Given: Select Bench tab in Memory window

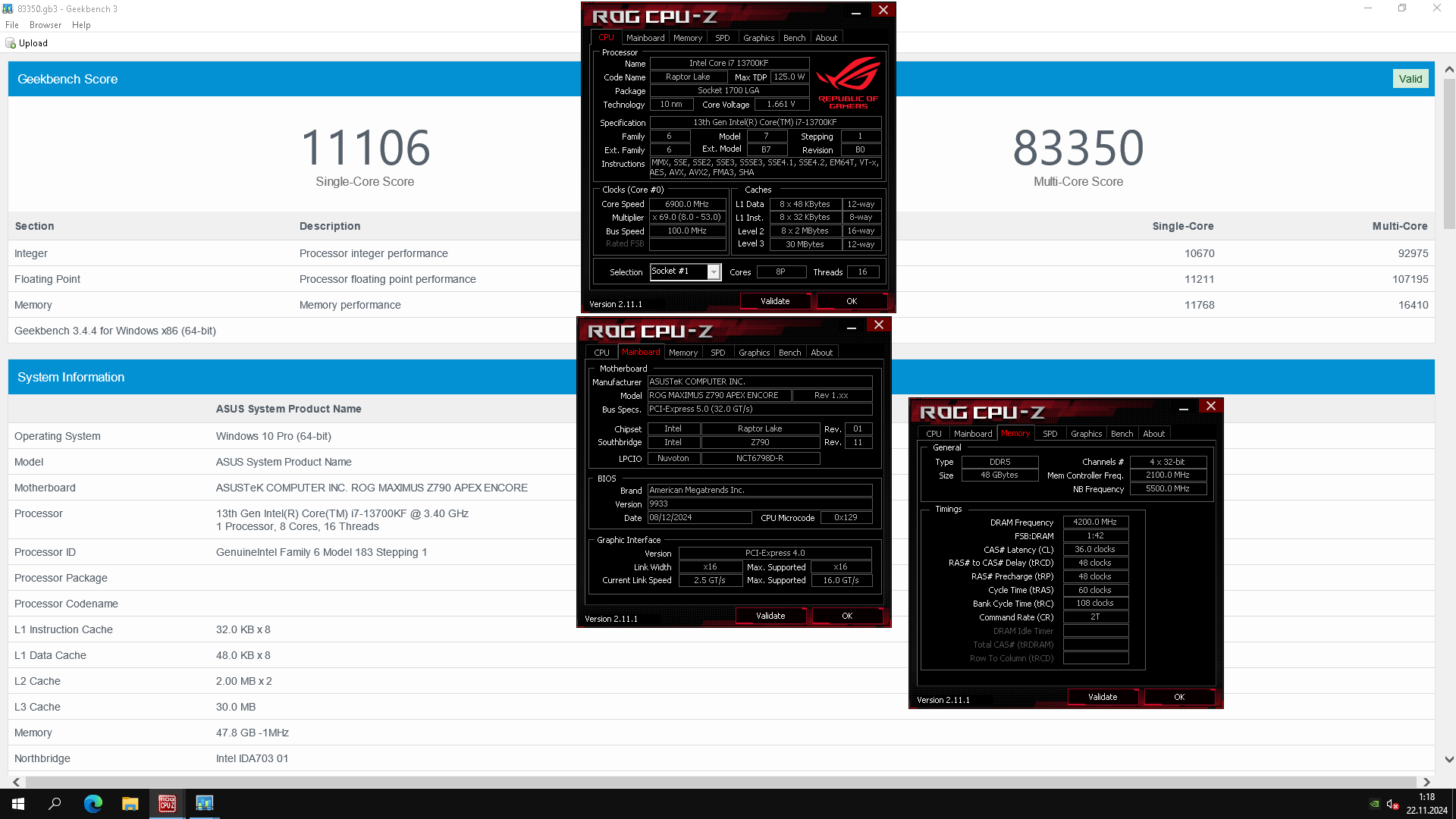Looking at the screenshot, I should coord(1122,434).
